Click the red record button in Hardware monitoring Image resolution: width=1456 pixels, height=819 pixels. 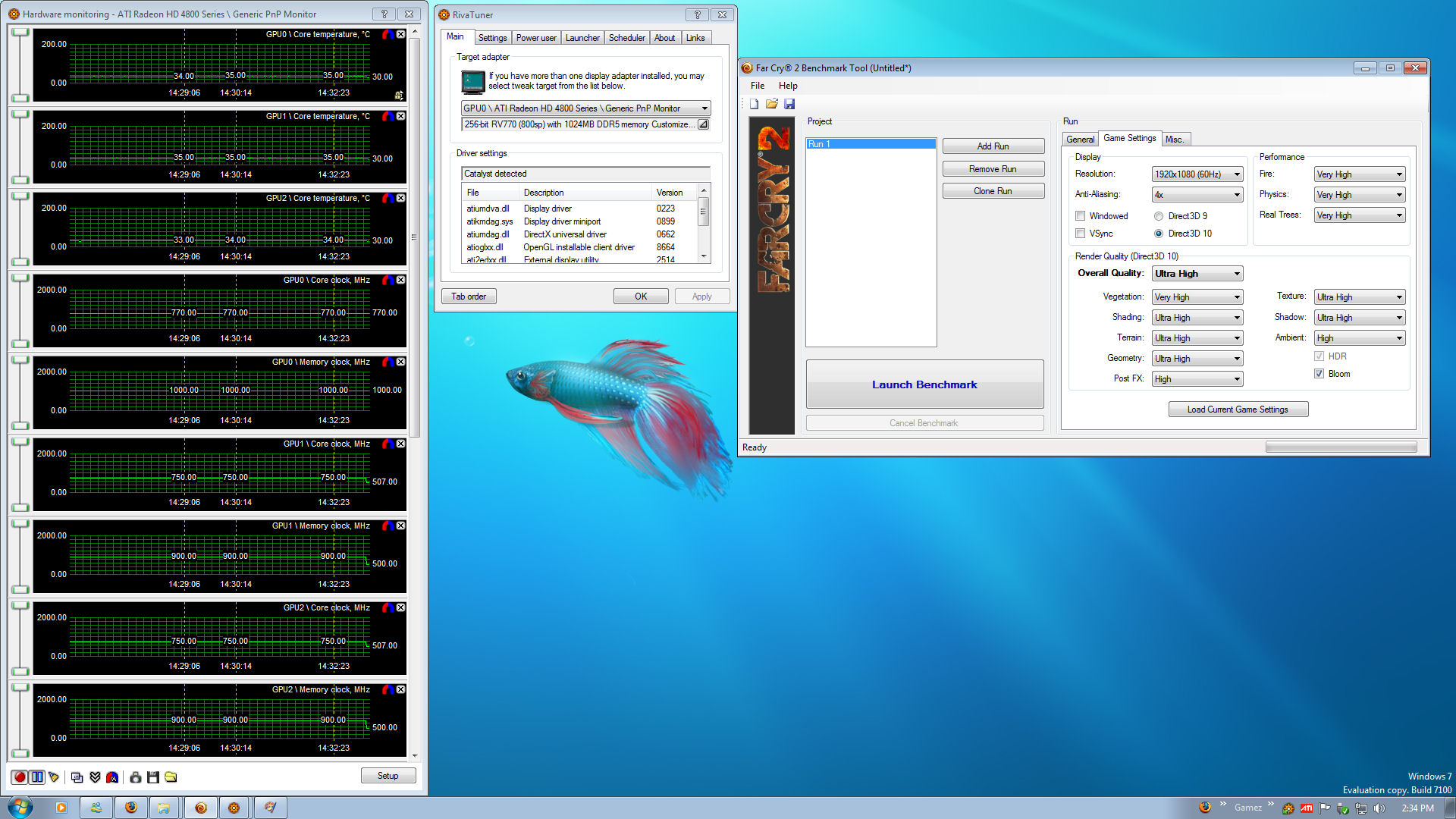click(20, 777)
